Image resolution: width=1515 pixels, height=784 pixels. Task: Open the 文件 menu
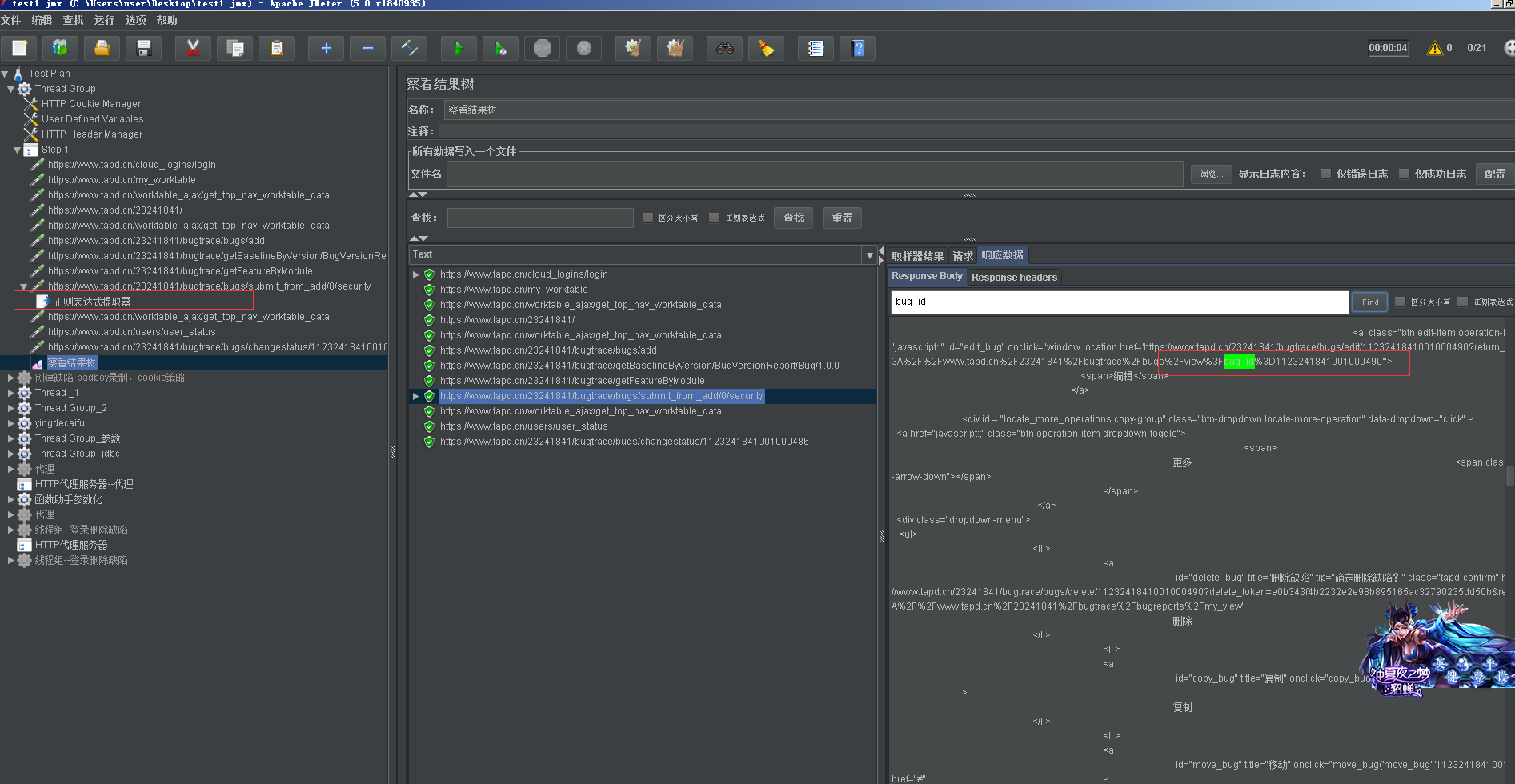click(x=11, y=20)
